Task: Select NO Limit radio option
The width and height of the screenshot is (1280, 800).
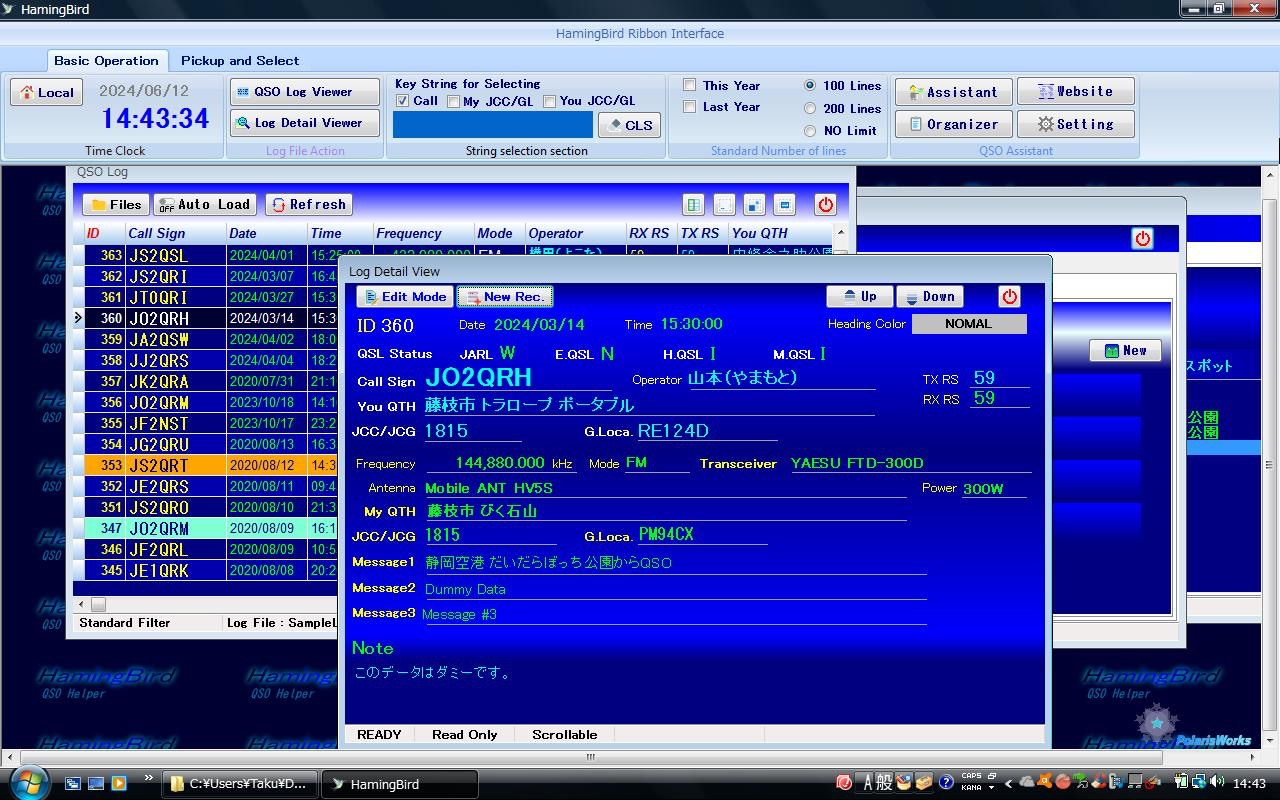Action: point(810,131)
